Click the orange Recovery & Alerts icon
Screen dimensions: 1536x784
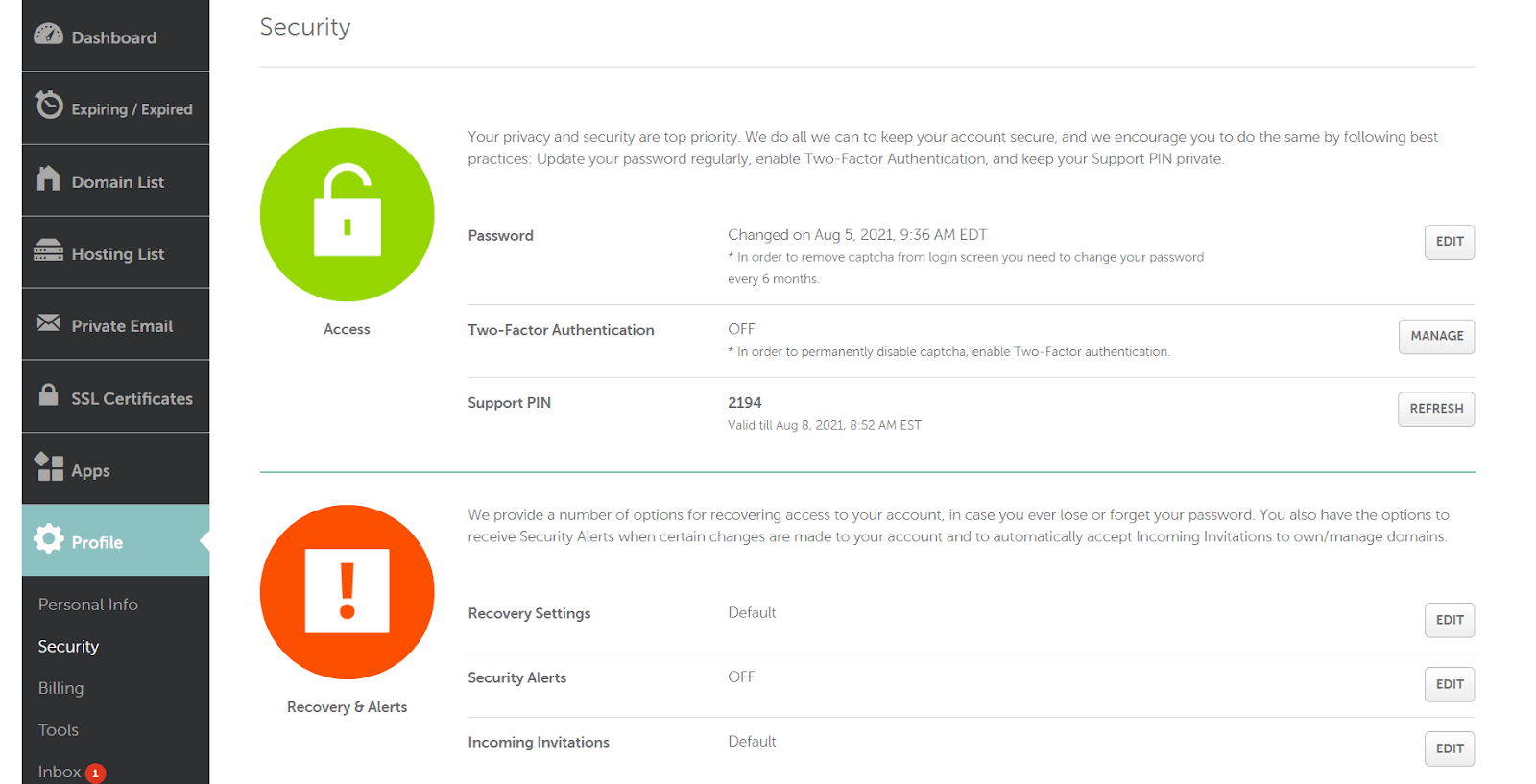[x=347, y=592]
